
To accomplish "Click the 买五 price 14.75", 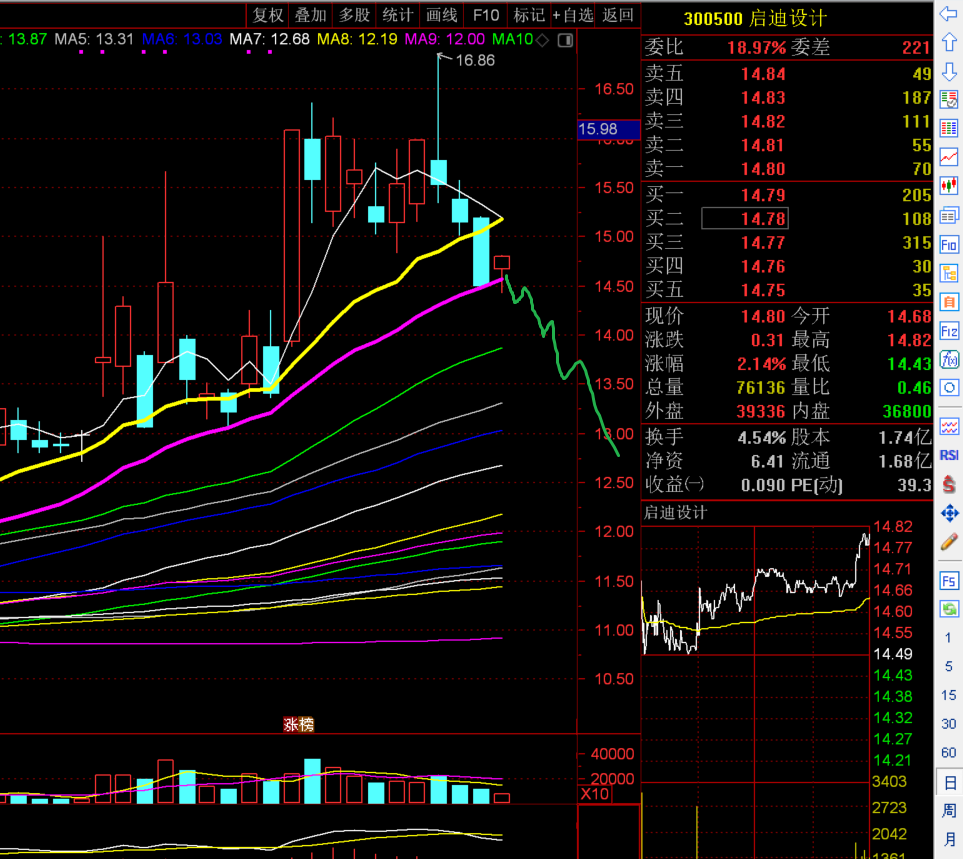I will (x=763, y=290).
